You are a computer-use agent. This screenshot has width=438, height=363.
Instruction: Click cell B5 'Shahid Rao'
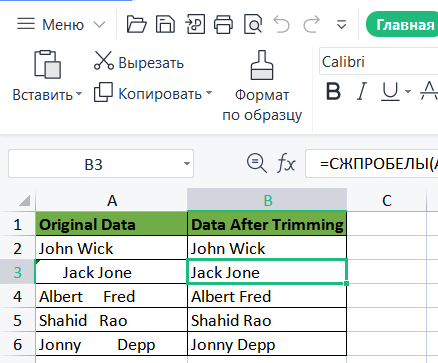267,320
